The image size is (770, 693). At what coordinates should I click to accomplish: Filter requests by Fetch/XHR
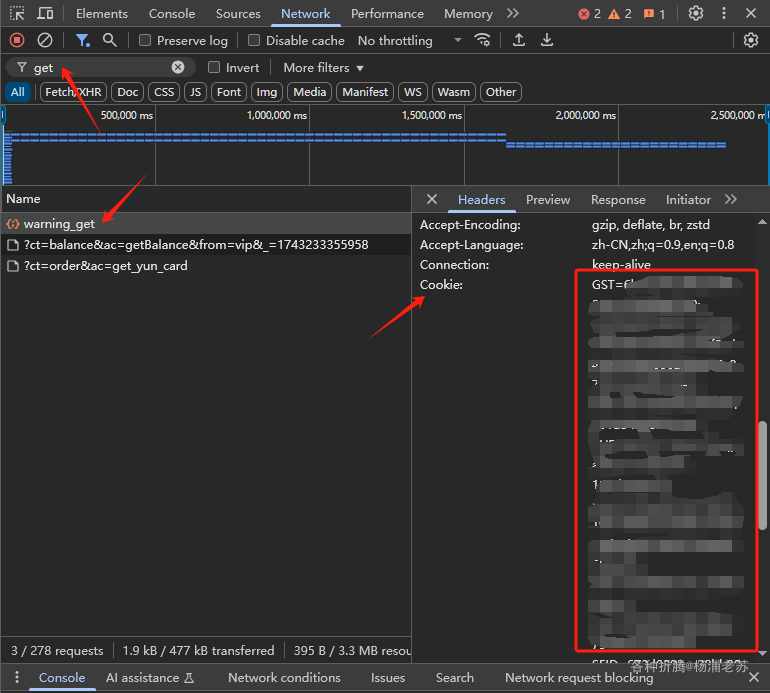[x=72, y=92]
